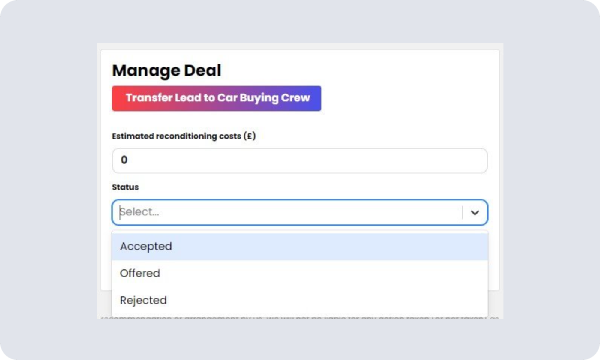Click the red left edge of Transfer Lead button

click(116, 98)
